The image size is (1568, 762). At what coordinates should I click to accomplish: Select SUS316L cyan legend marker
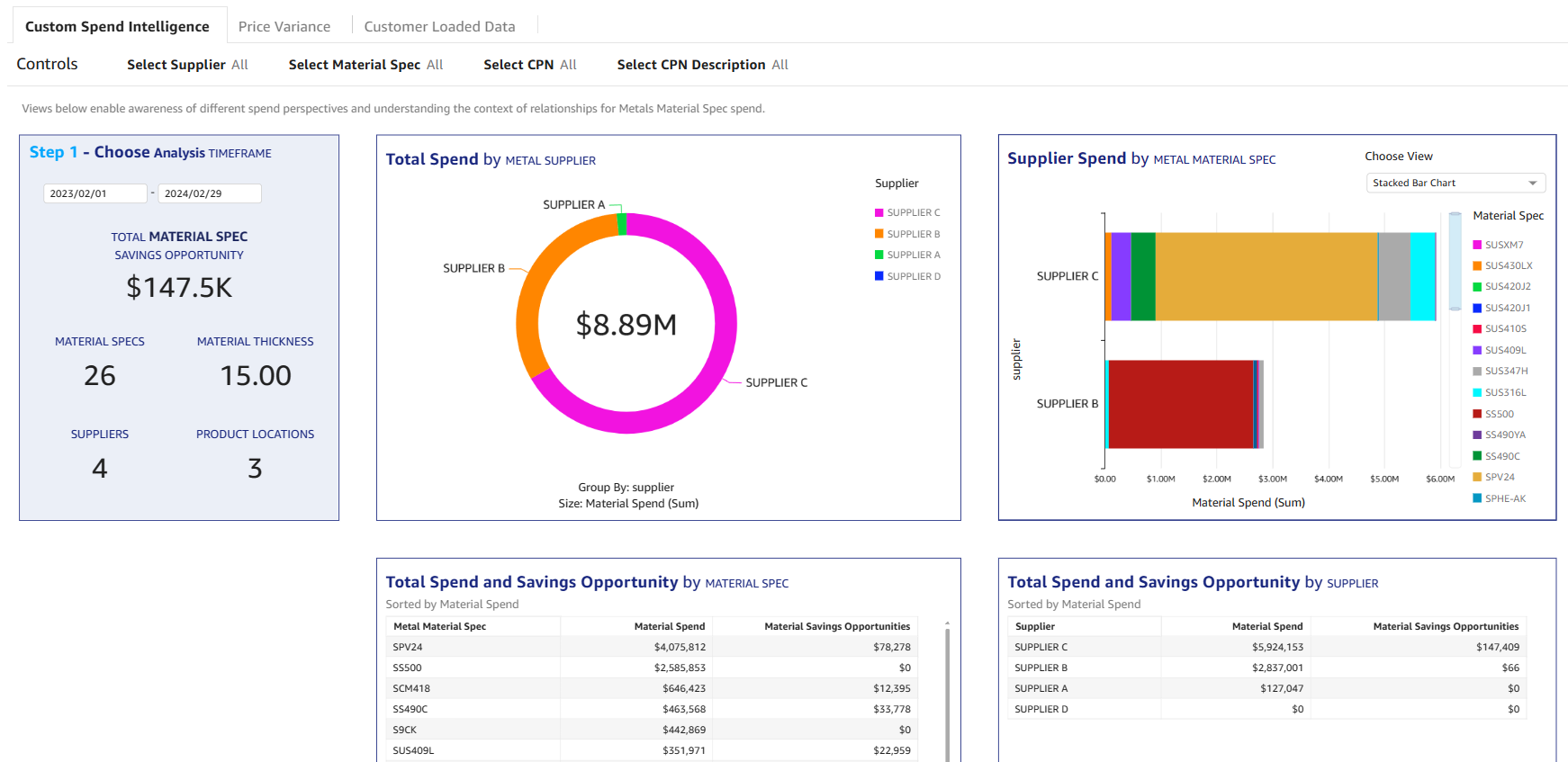1477,393
